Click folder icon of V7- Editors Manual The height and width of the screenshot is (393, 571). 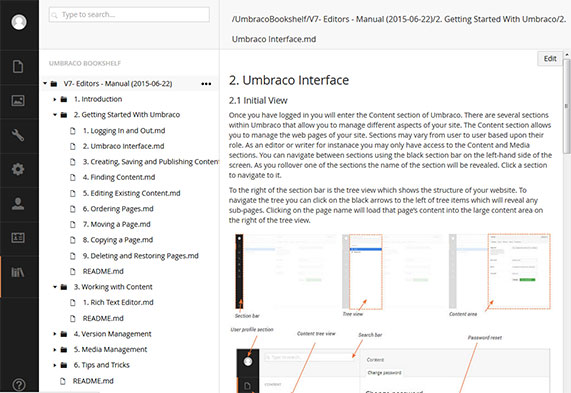[54, 84]
